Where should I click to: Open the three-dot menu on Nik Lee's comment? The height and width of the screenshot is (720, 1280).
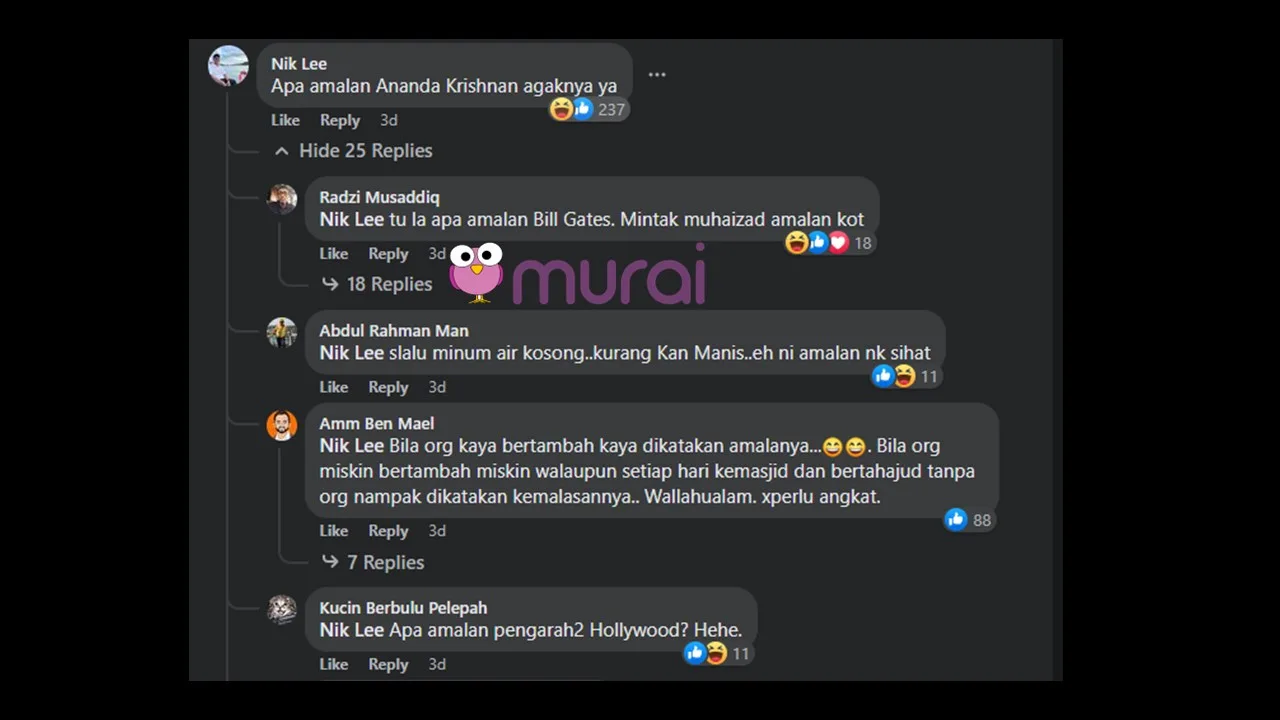656,75
